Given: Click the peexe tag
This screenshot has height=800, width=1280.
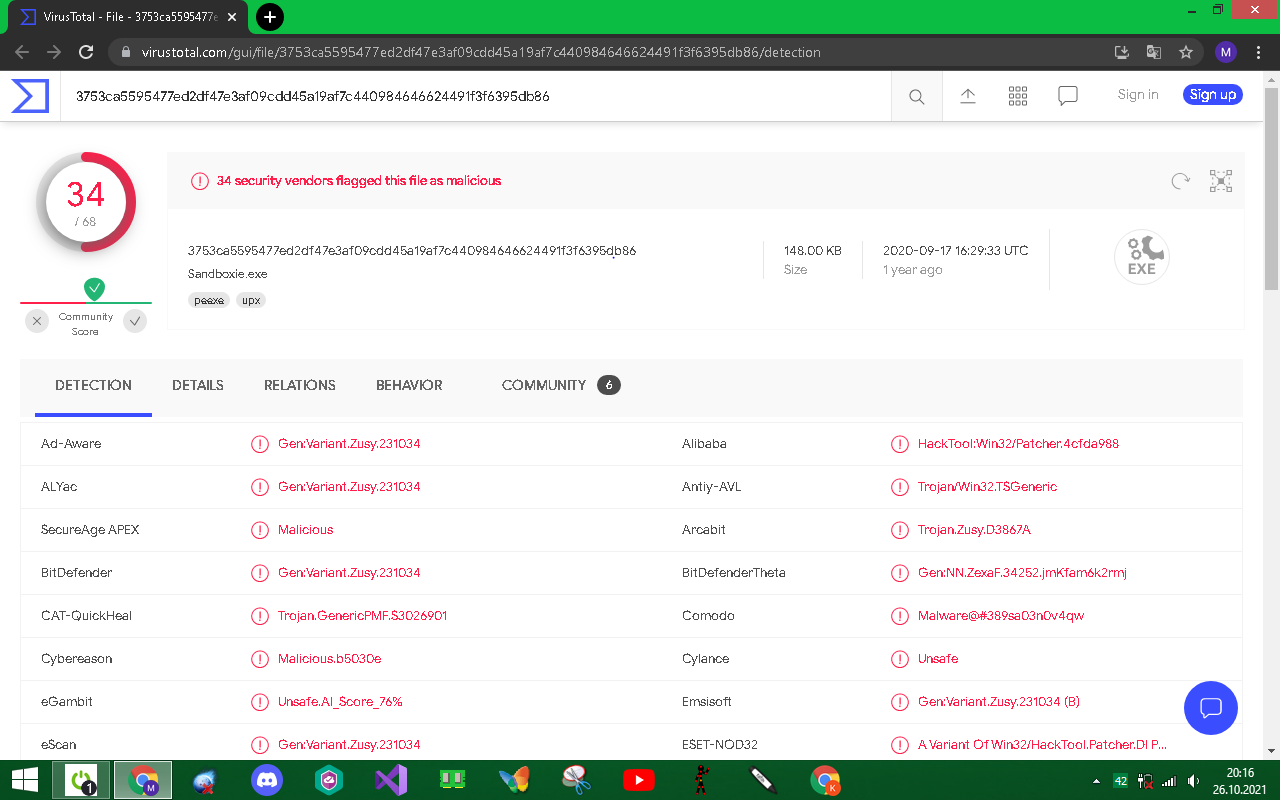Looking at the screenshot, I should pos(209,300).
